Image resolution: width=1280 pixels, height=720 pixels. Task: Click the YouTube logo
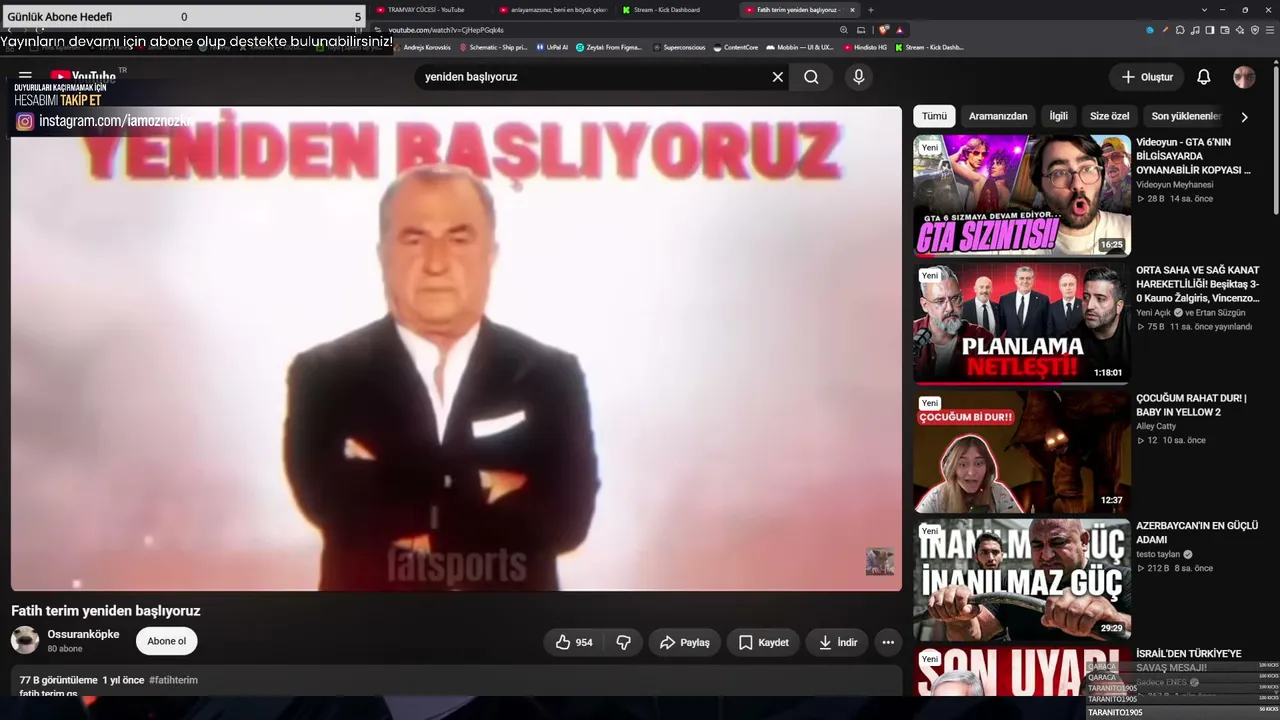click(x=83, y=76)
